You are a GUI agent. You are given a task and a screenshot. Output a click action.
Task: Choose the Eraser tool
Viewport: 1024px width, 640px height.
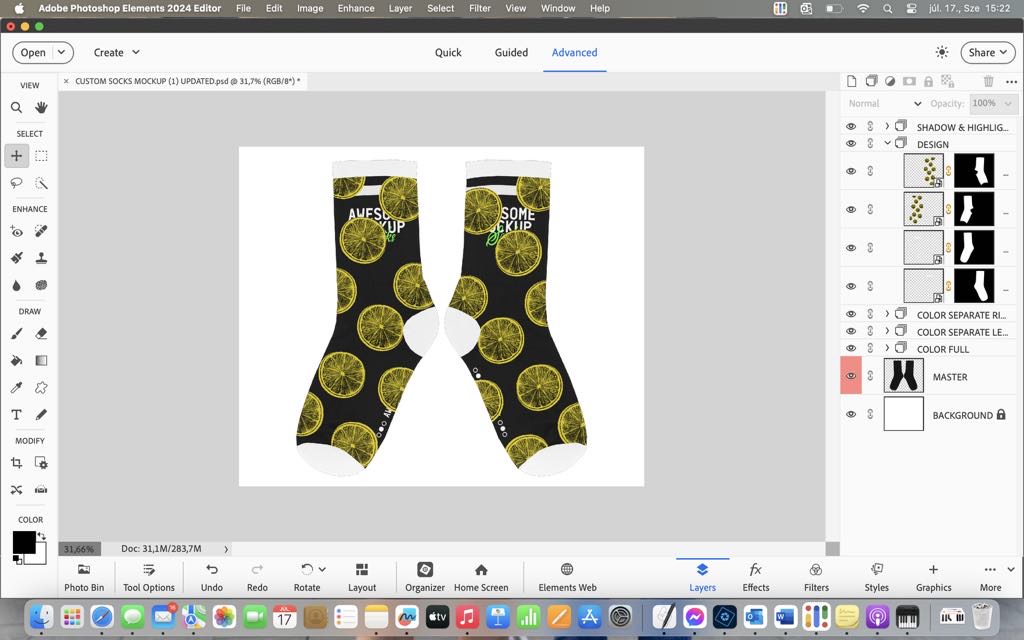pyautogui.click(x=41, y=333)
